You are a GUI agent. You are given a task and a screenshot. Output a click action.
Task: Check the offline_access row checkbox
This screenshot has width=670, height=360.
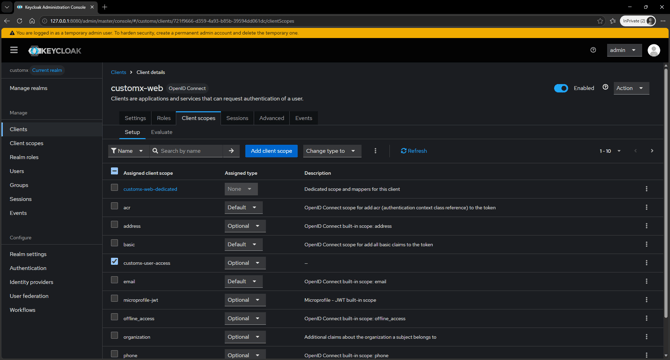pos(114,317)
